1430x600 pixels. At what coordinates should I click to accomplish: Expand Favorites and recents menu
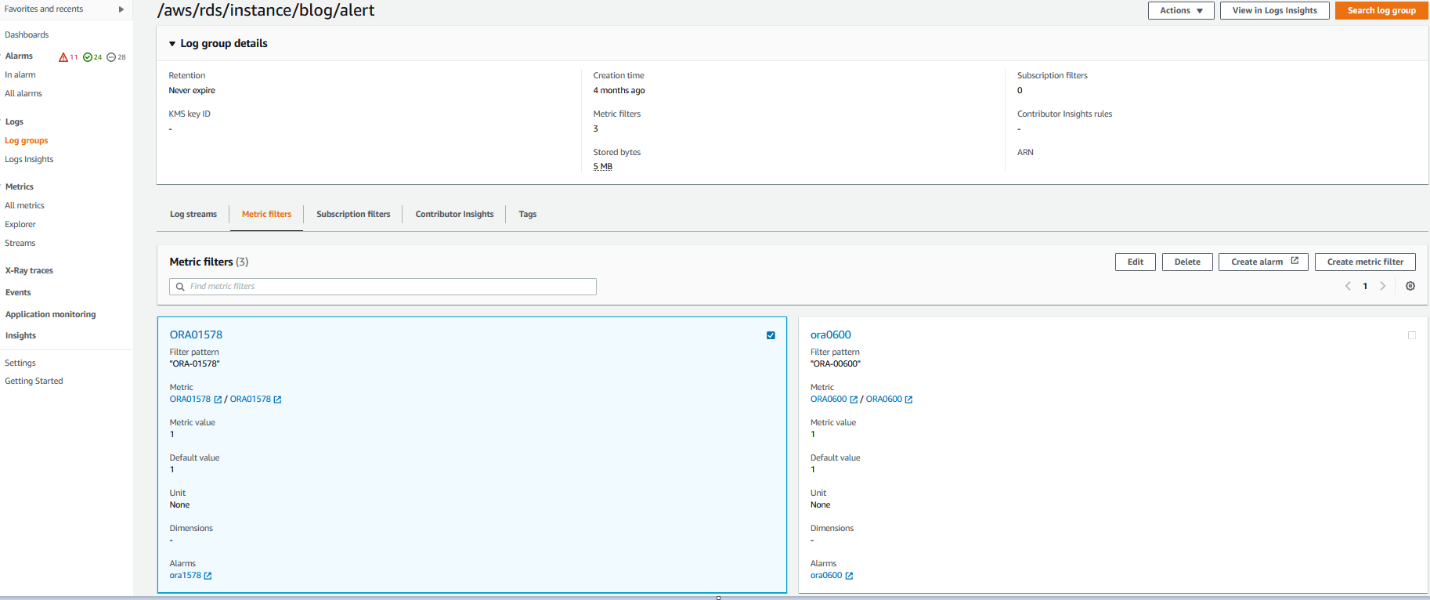click(x=121, y=9)
